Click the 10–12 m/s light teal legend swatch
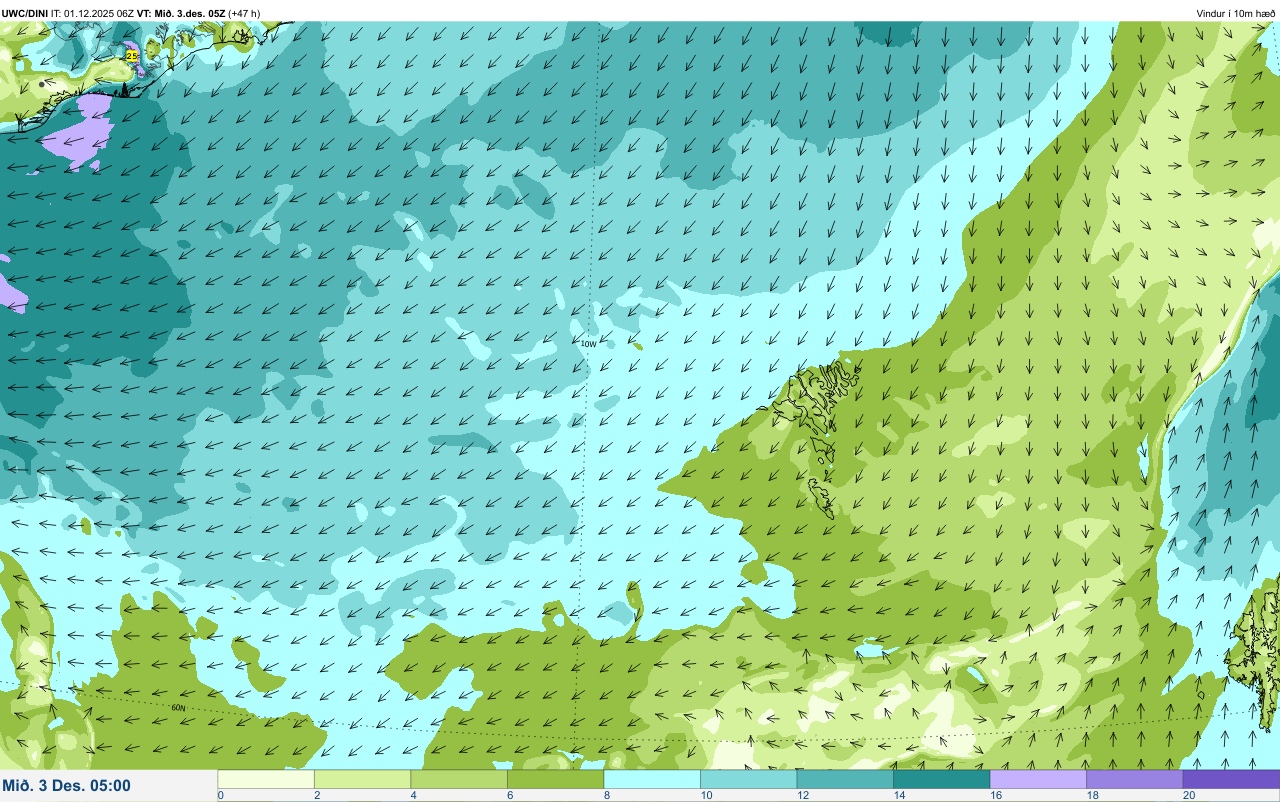This screenshot has width=1280, height=802. (748, 779)
